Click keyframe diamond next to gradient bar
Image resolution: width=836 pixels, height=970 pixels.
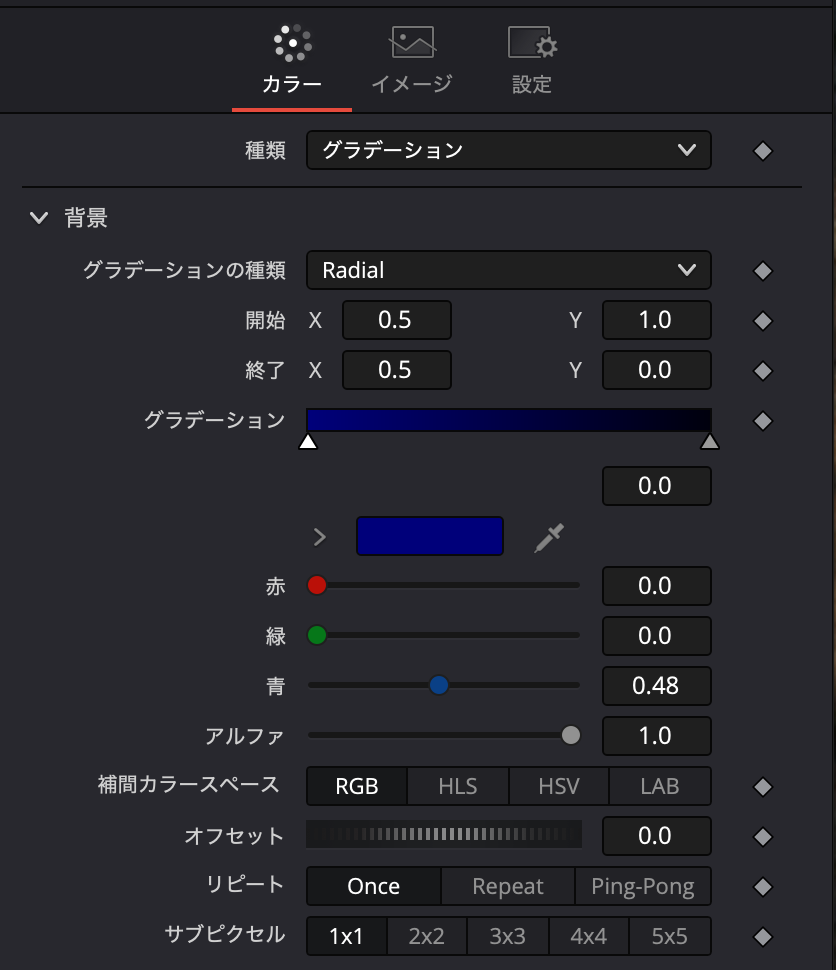(762, 420)
